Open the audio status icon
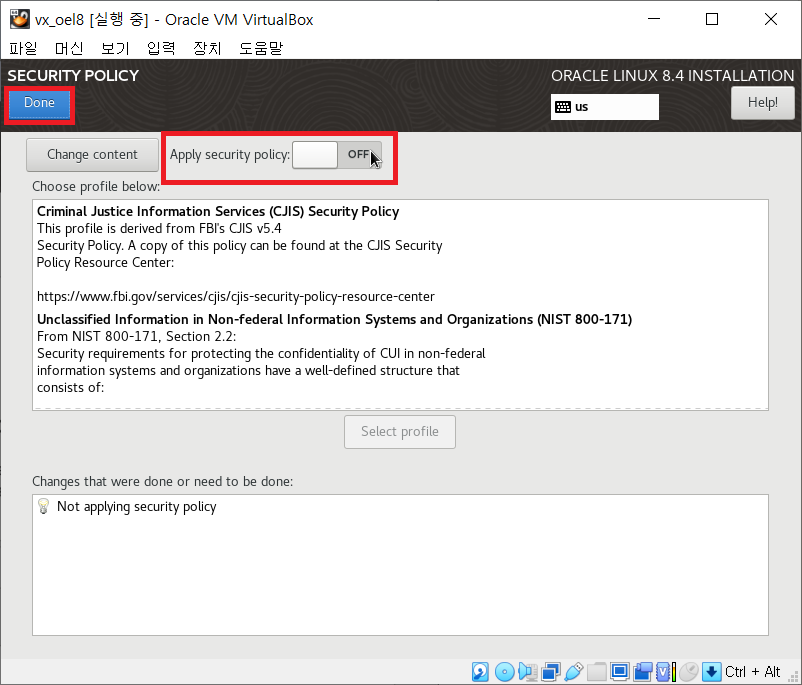 [527, 672]
